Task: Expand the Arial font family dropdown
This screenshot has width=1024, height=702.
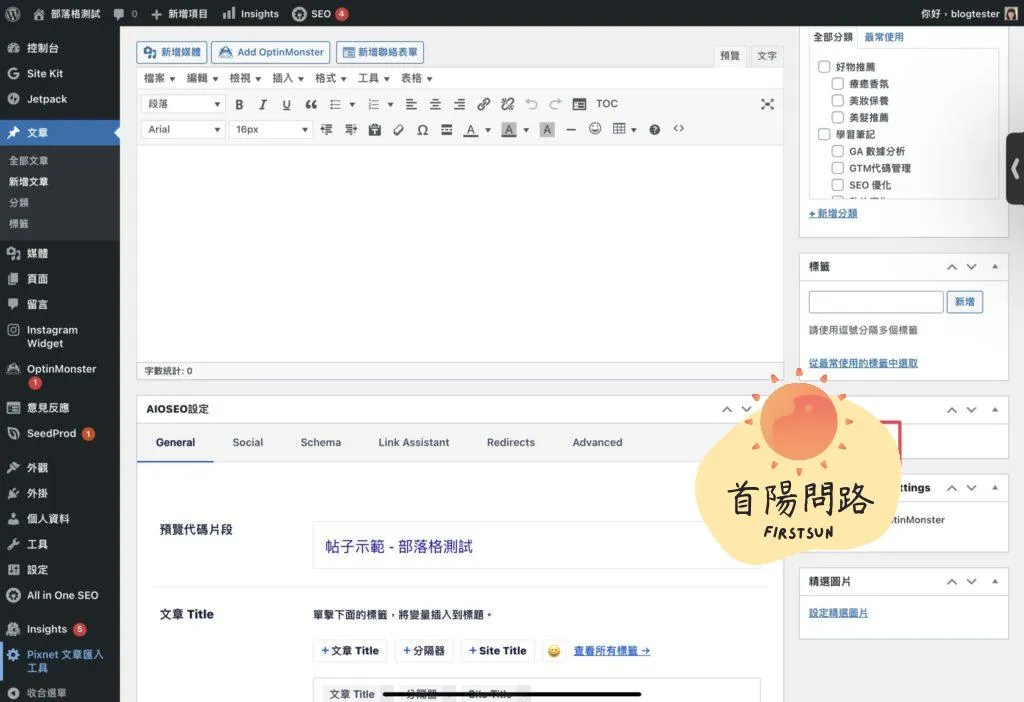Action: click(185, 130)
